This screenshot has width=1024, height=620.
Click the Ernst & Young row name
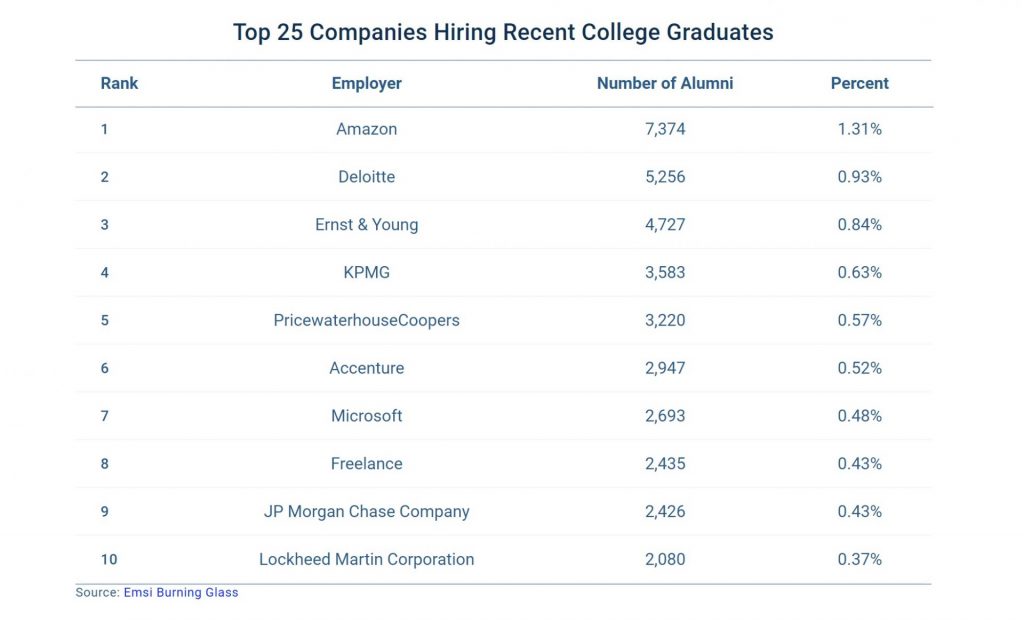pos(367,225)
